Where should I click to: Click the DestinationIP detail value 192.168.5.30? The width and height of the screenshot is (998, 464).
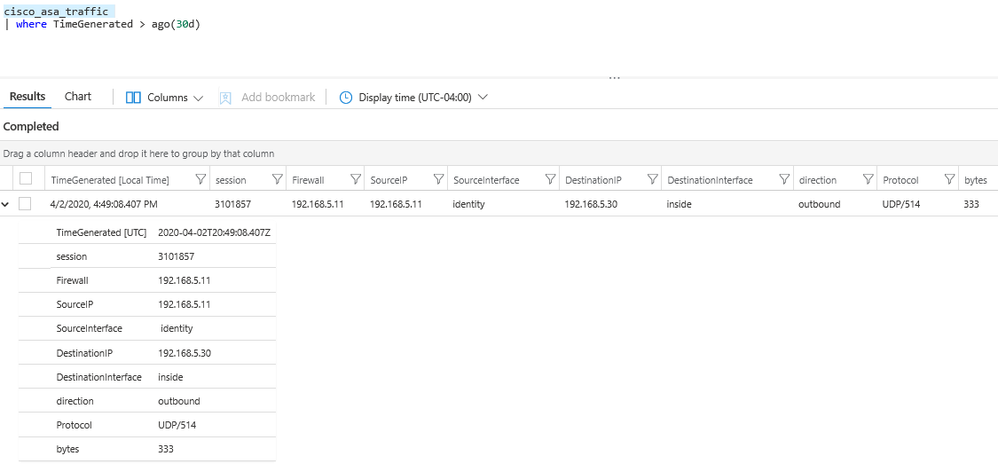185,353
